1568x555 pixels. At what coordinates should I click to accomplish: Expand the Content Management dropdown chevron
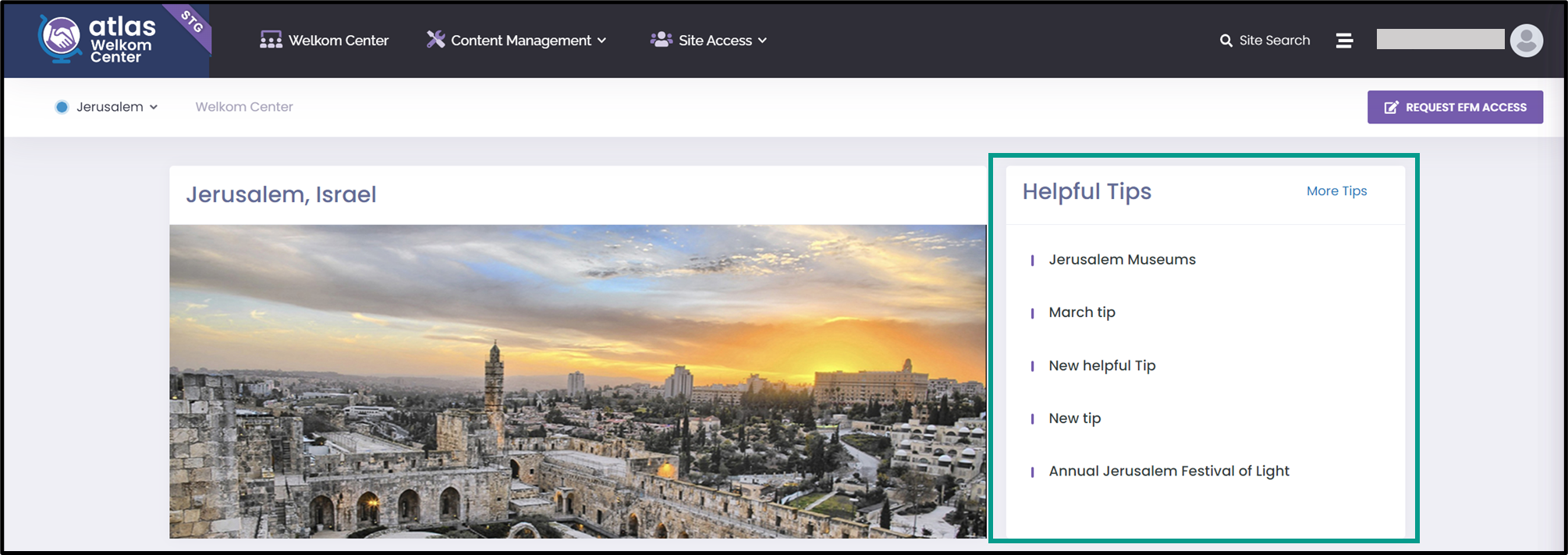[601, 41]
